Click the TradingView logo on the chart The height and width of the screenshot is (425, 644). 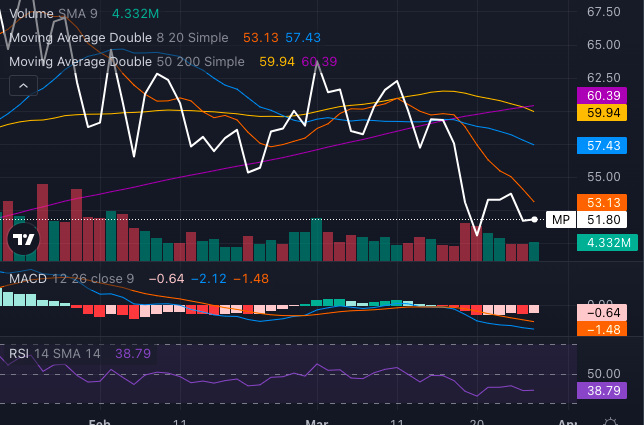pyautogui.click(x=23, y=239)
